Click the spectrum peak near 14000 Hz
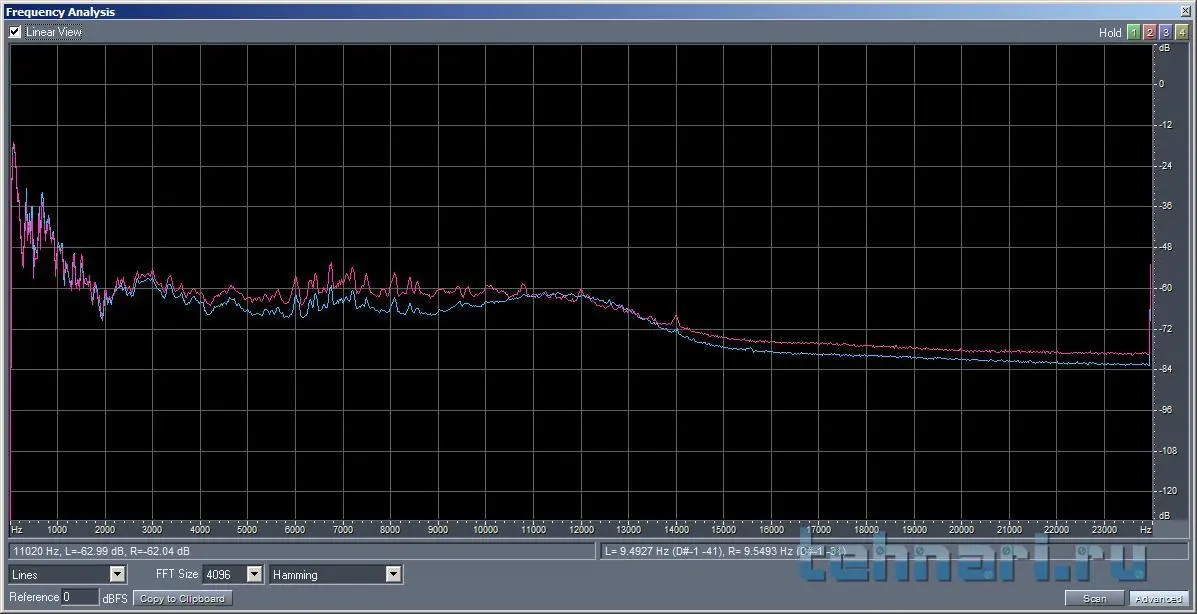Viewport: 1197px width, 614px height. click(x=676, y=316)
